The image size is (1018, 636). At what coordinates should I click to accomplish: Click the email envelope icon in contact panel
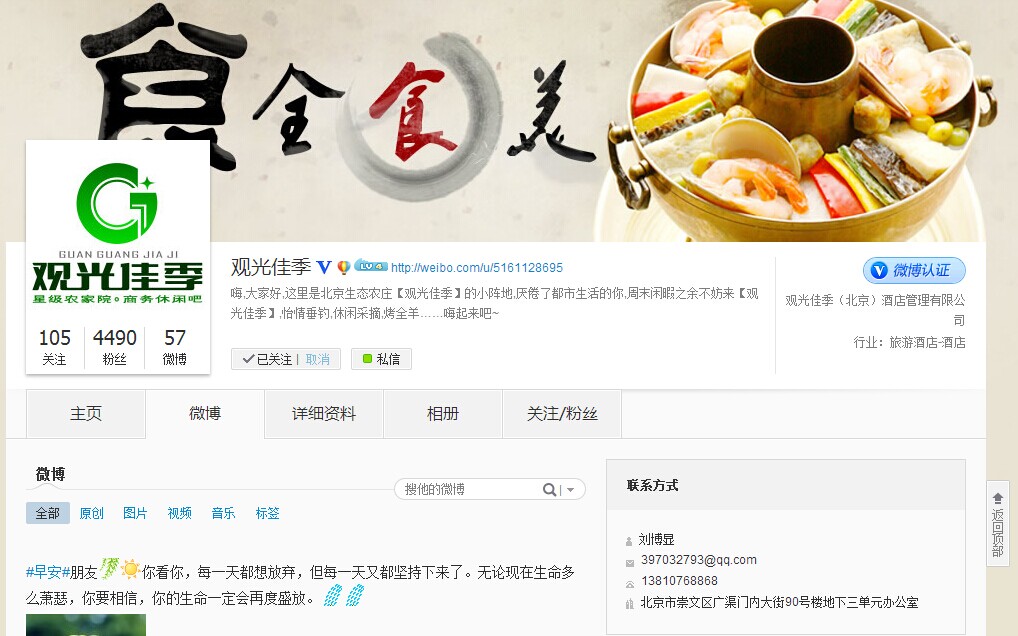point(629,563)
